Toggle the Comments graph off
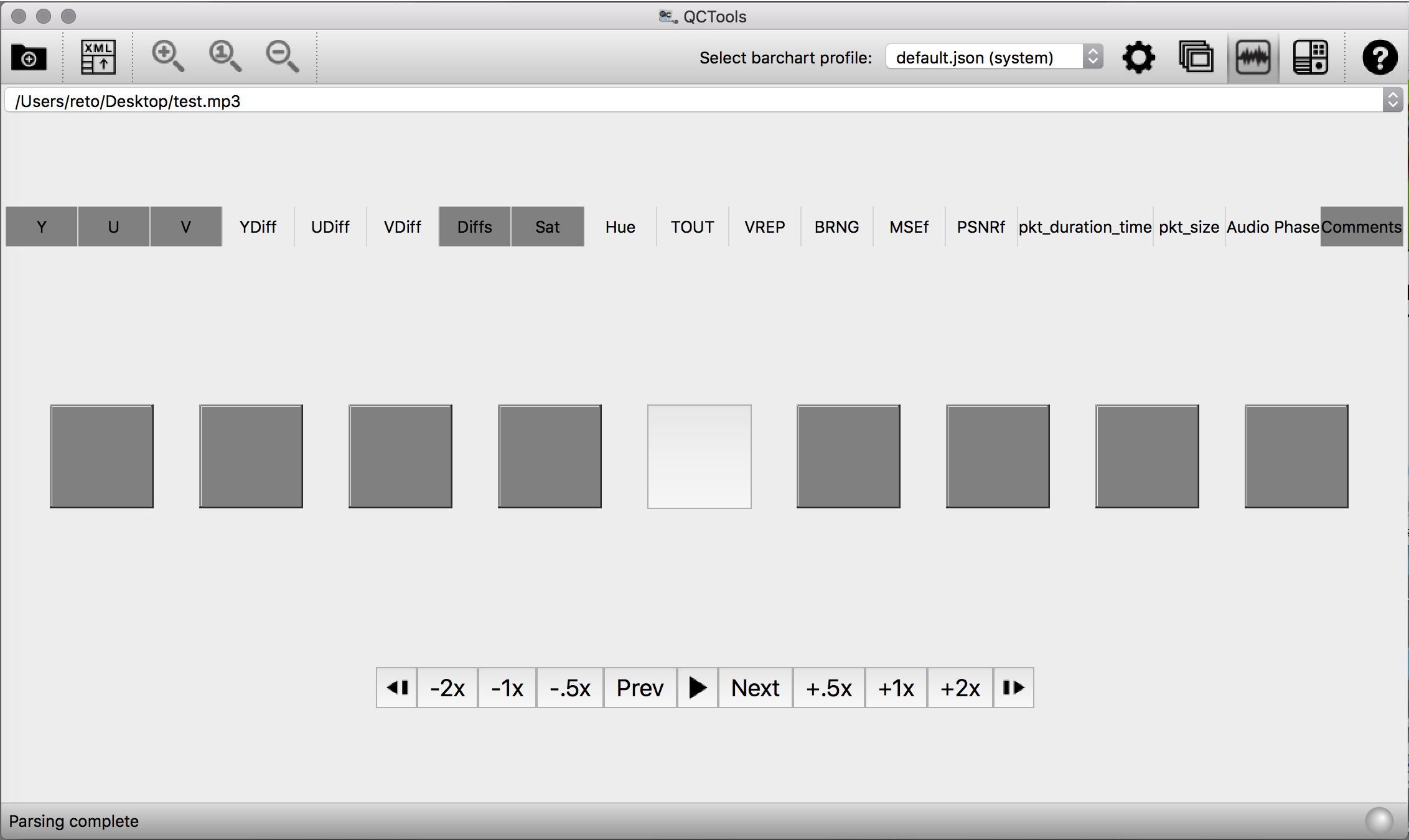The width and height of the screenshot is (1409, 840). (x=1361, y=227)
